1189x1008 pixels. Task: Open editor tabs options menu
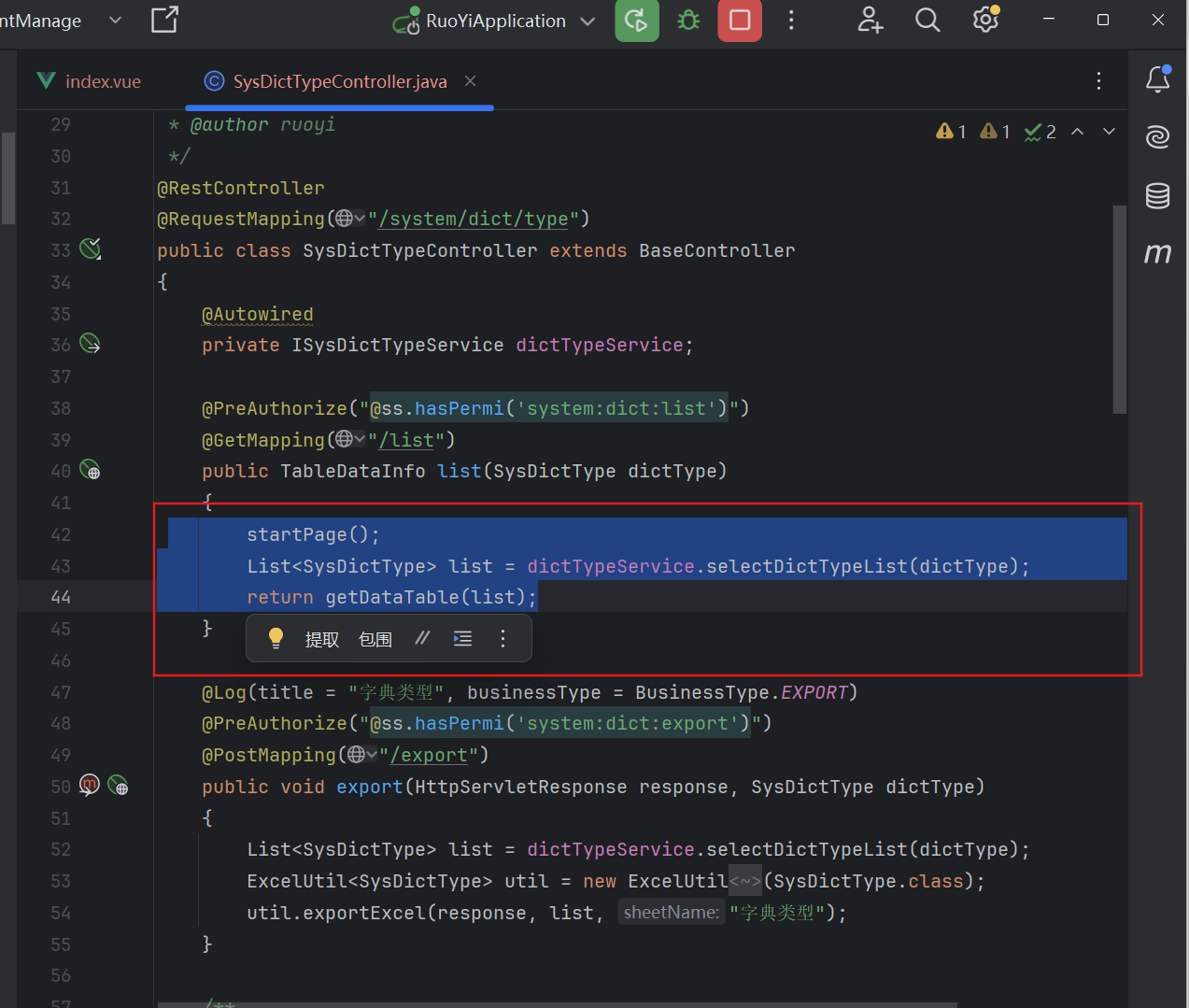[1098, 81]
